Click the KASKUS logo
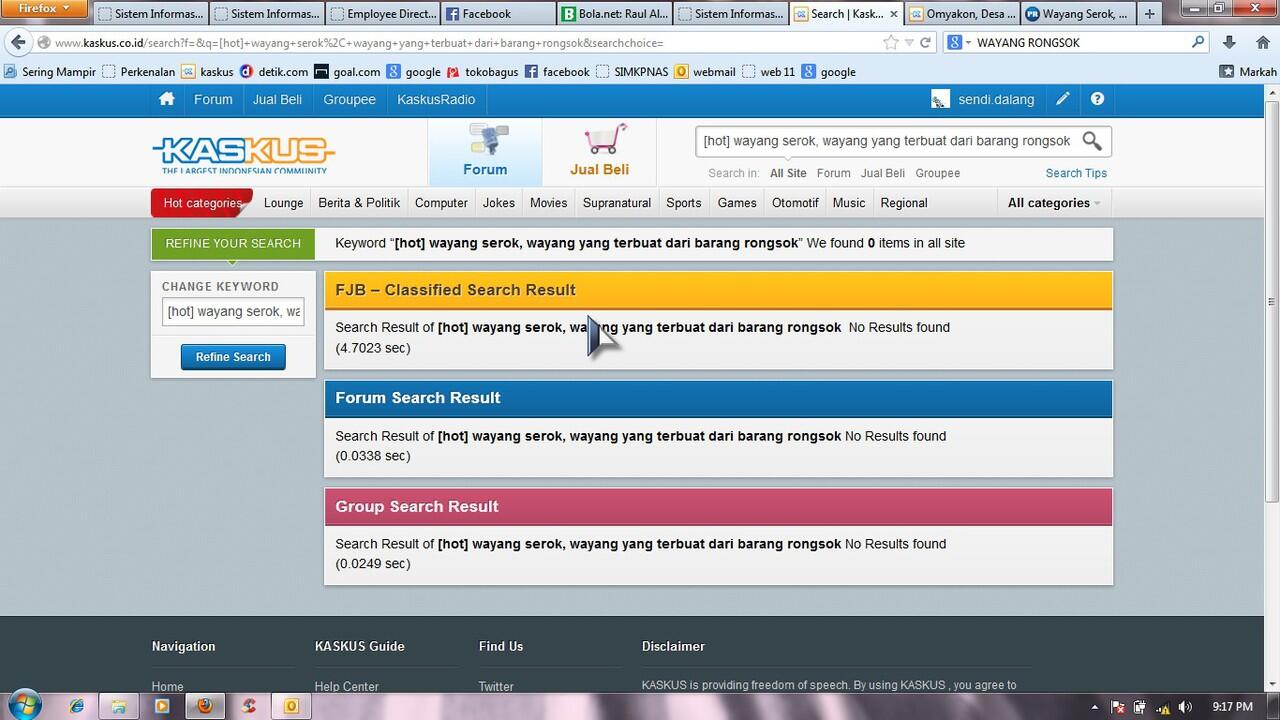 tap(243, 153)
